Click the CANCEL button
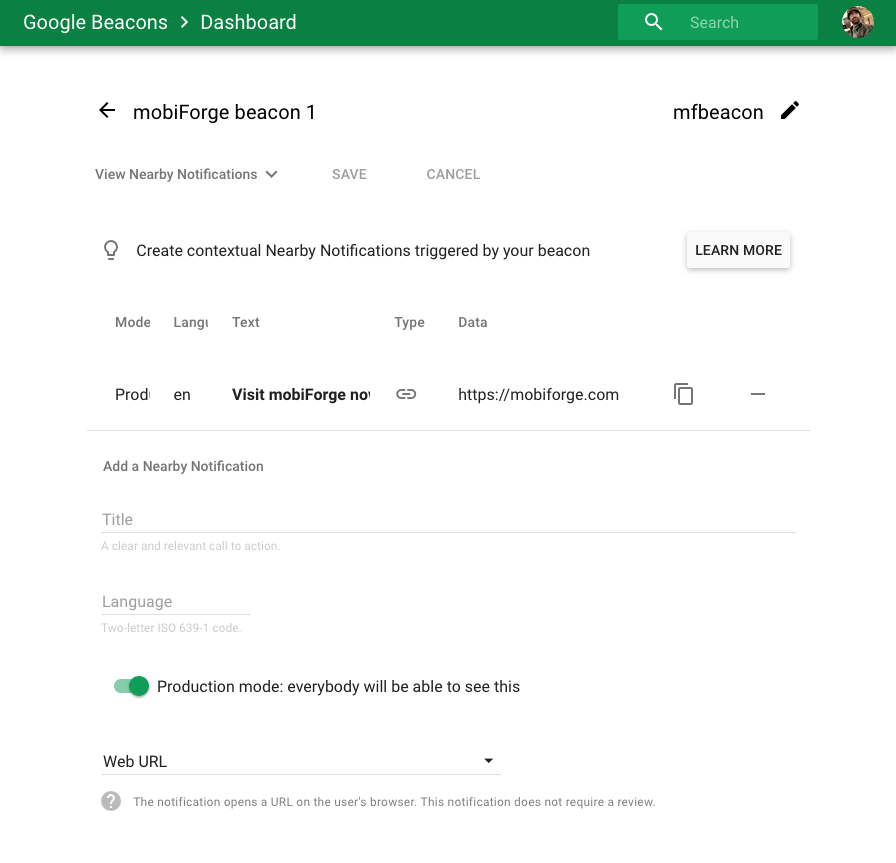Screen dimensions: 896x863 (453, 174)
